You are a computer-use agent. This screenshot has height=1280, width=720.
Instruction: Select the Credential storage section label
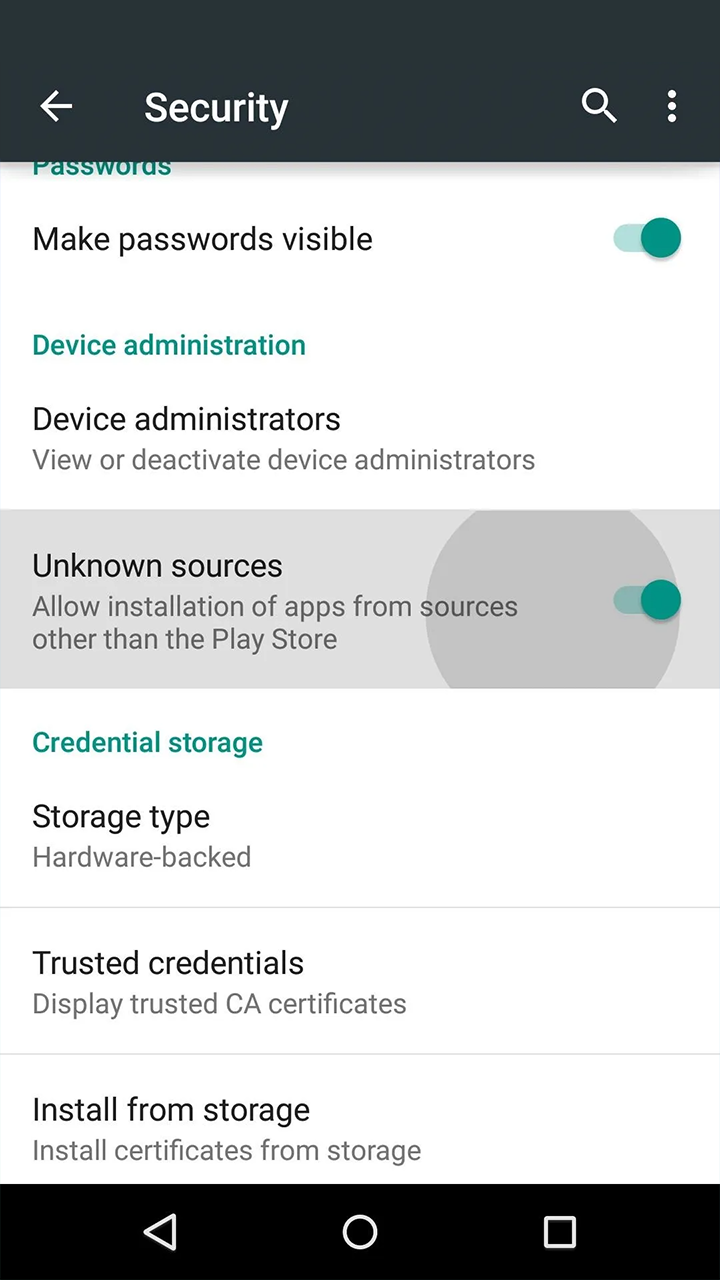147,742
